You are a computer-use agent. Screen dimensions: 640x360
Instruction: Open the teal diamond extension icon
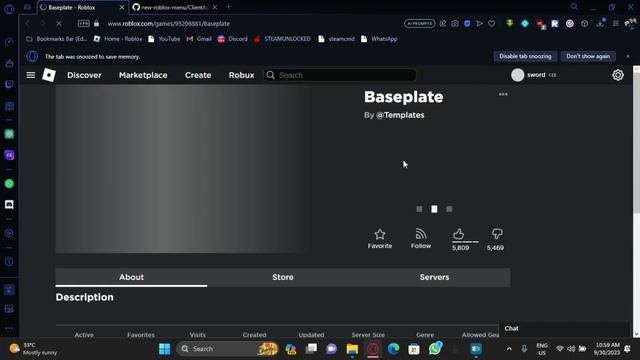click(525, 24)
